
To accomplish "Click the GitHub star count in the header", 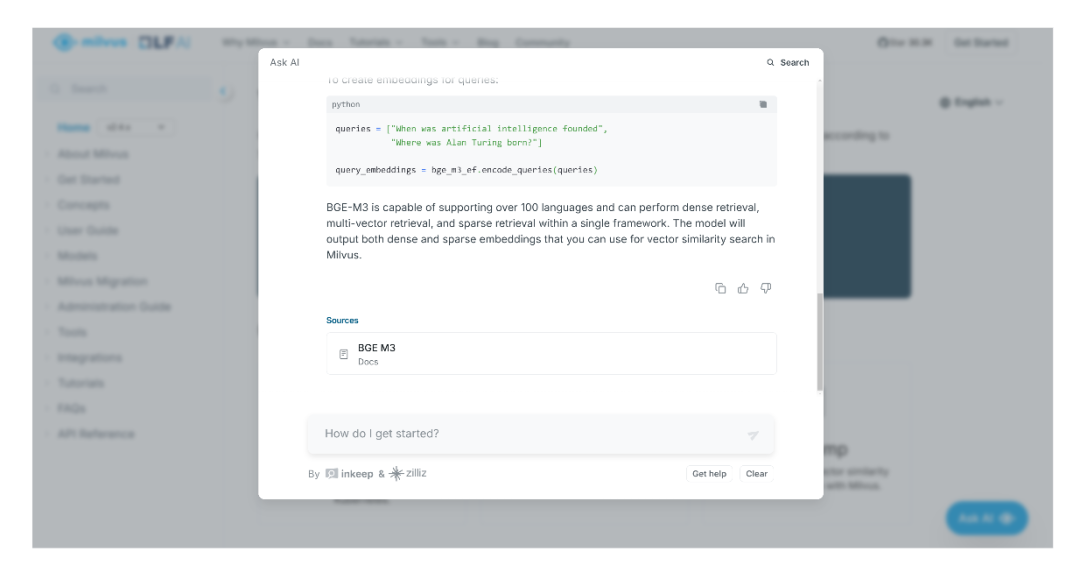I will pyautogui.click(x=904, y=43).
